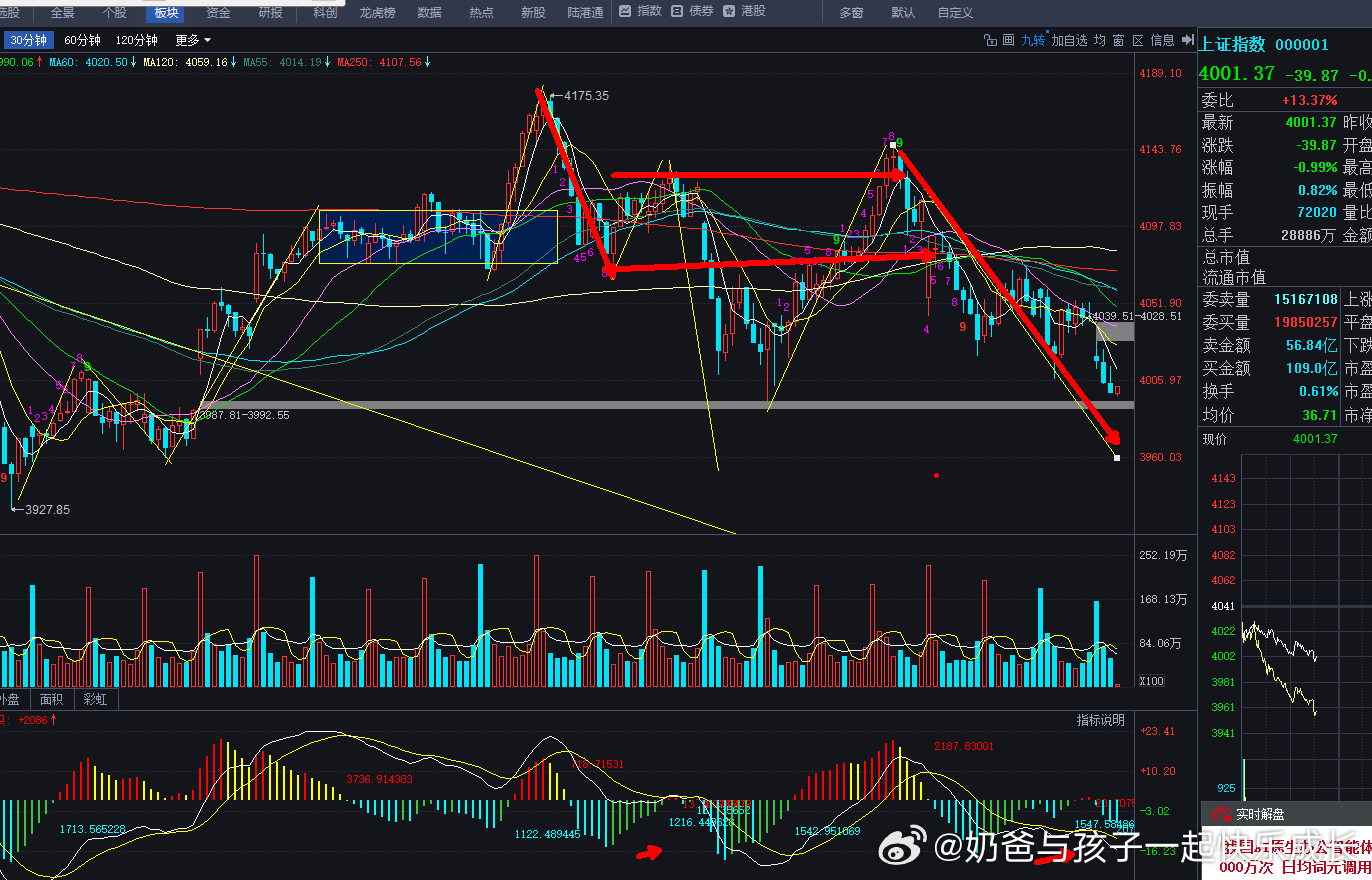The image size is (1372, 880).
Task: Click the 实时解盘 live commentary bar
Action: [x=1260, y=814]
